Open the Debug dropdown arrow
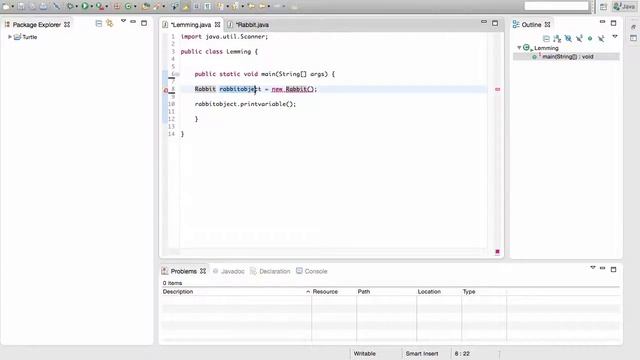The image size is (640, 360). pyautogui.click(x=77, y=6)
